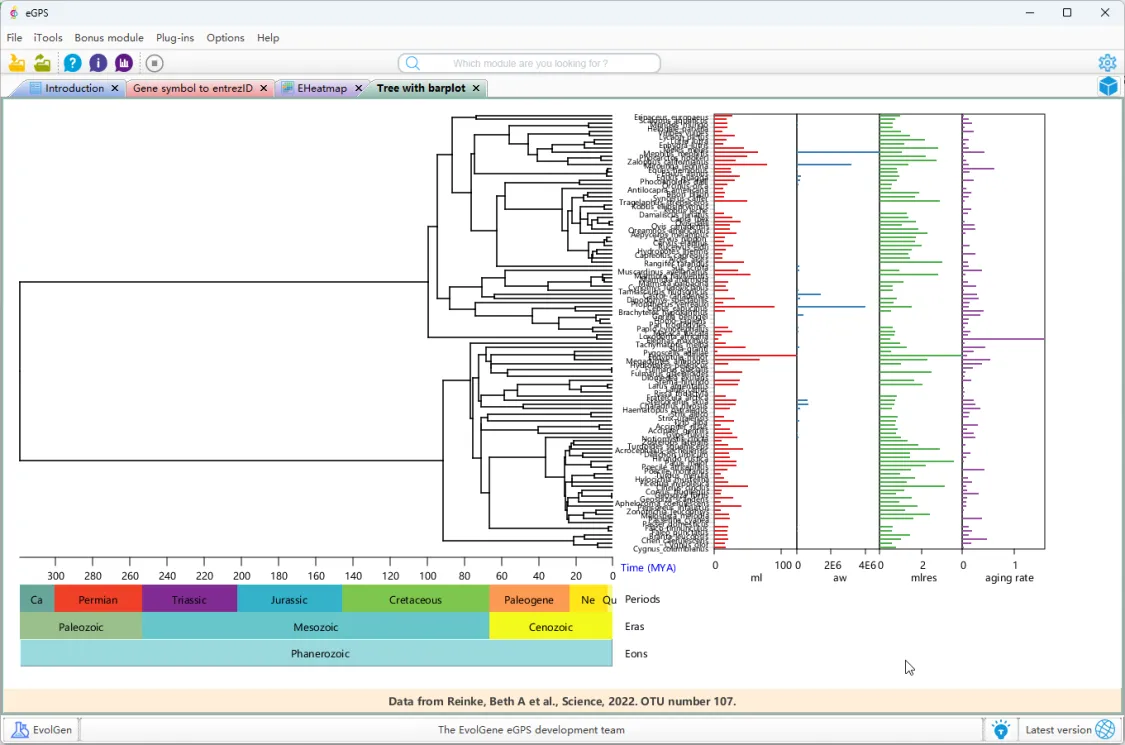Open the Bonus module menu

pyautogui.click(x=109, y=37)
